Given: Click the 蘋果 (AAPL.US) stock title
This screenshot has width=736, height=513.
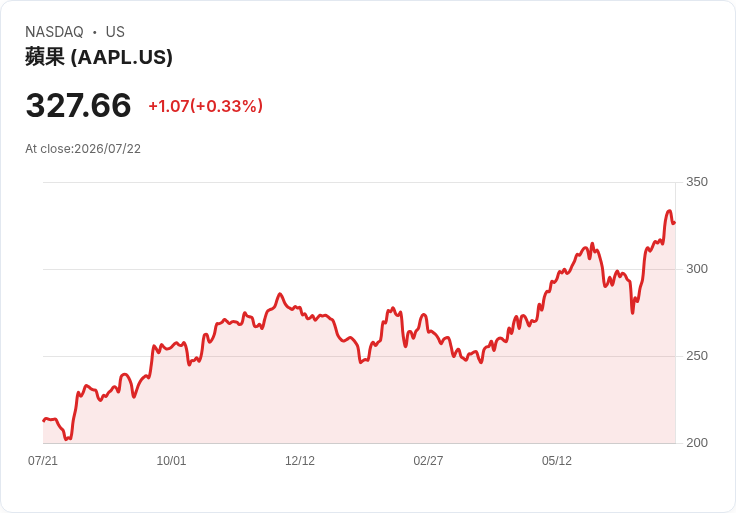Looking at the screenshot, I should [x=99, y=57].
